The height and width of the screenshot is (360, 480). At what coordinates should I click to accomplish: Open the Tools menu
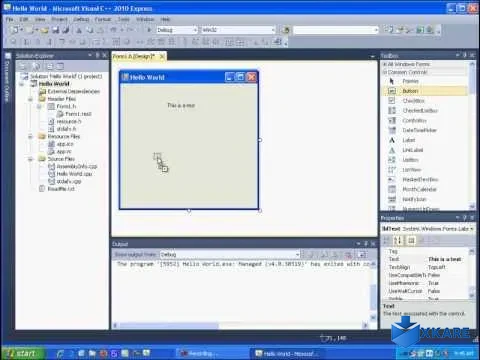[124, 19]
